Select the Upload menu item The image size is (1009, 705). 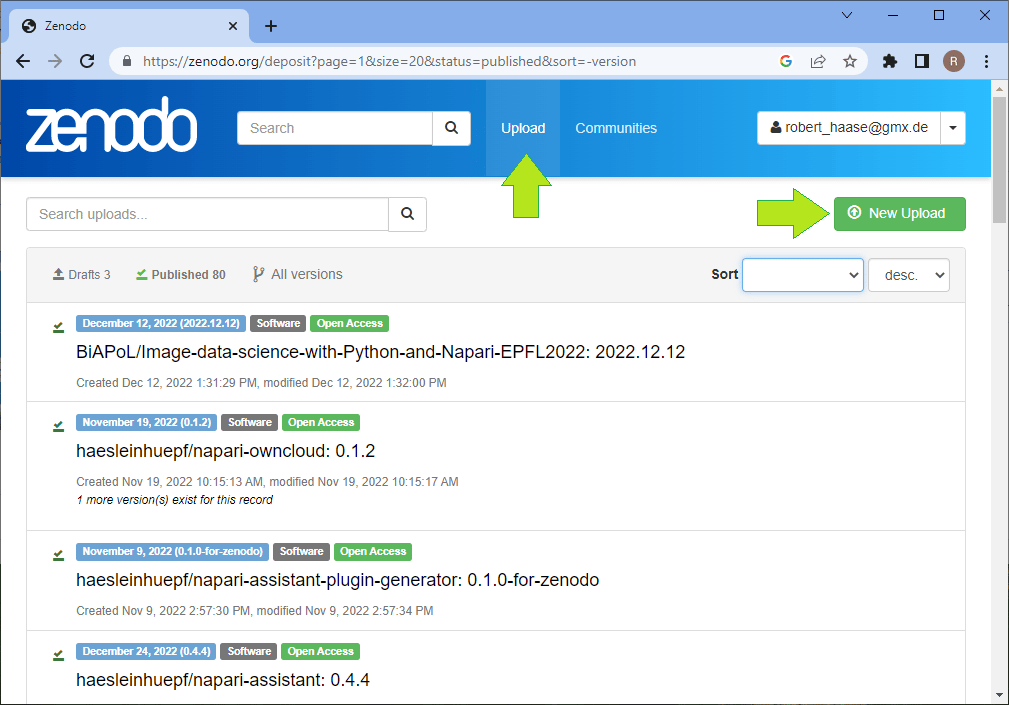tap(523, 128)
